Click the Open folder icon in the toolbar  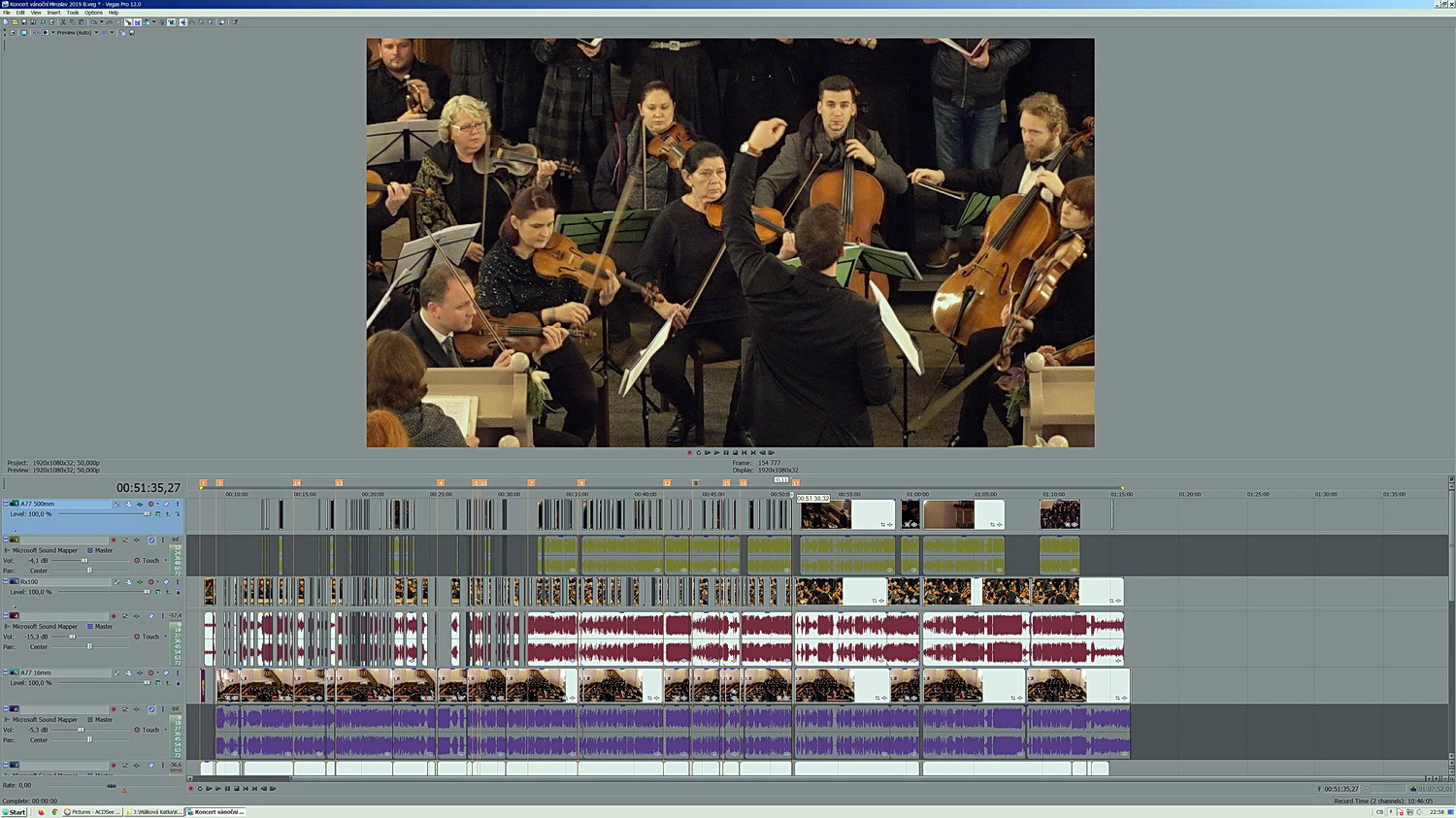coord(15,21)
